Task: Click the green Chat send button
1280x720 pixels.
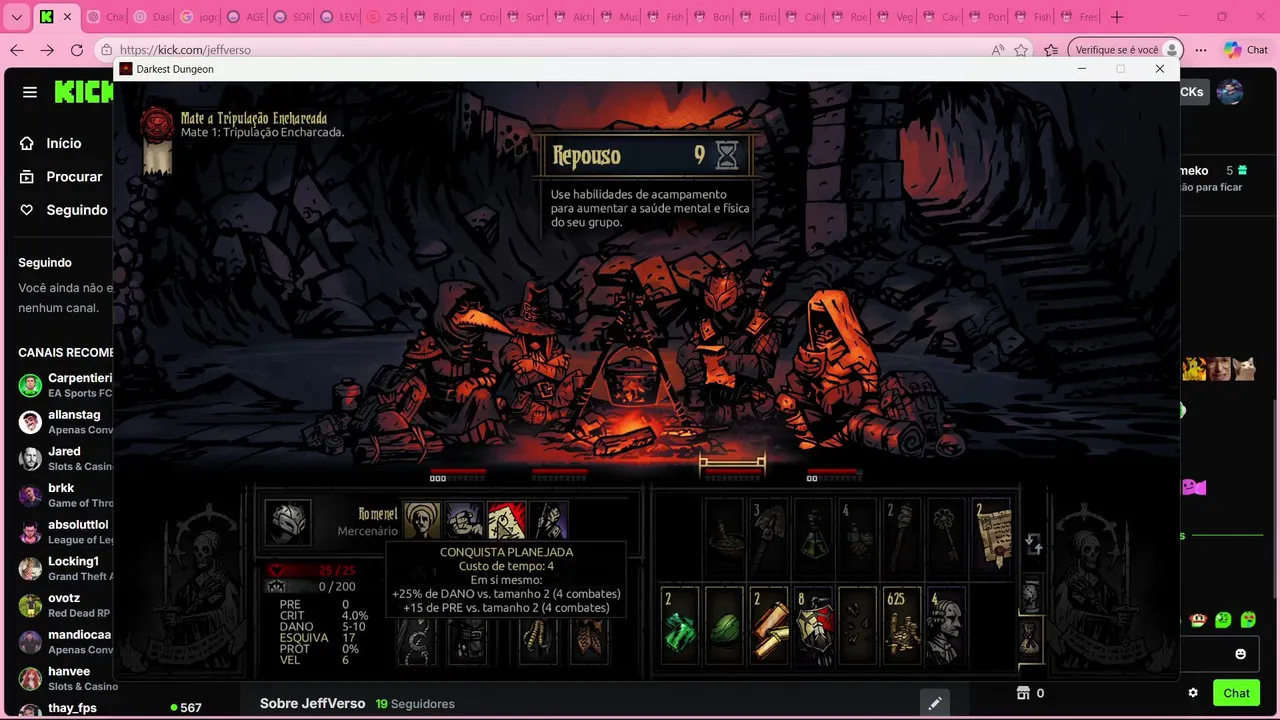Action: click(1236, 693)
